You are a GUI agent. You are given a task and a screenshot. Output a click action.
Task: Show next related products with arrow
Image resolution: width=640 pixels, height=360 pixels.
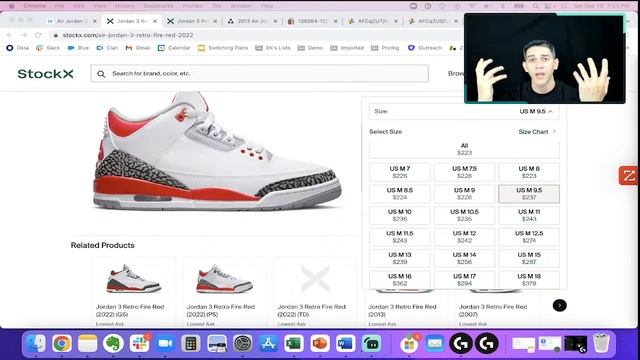tap(560, 305)
